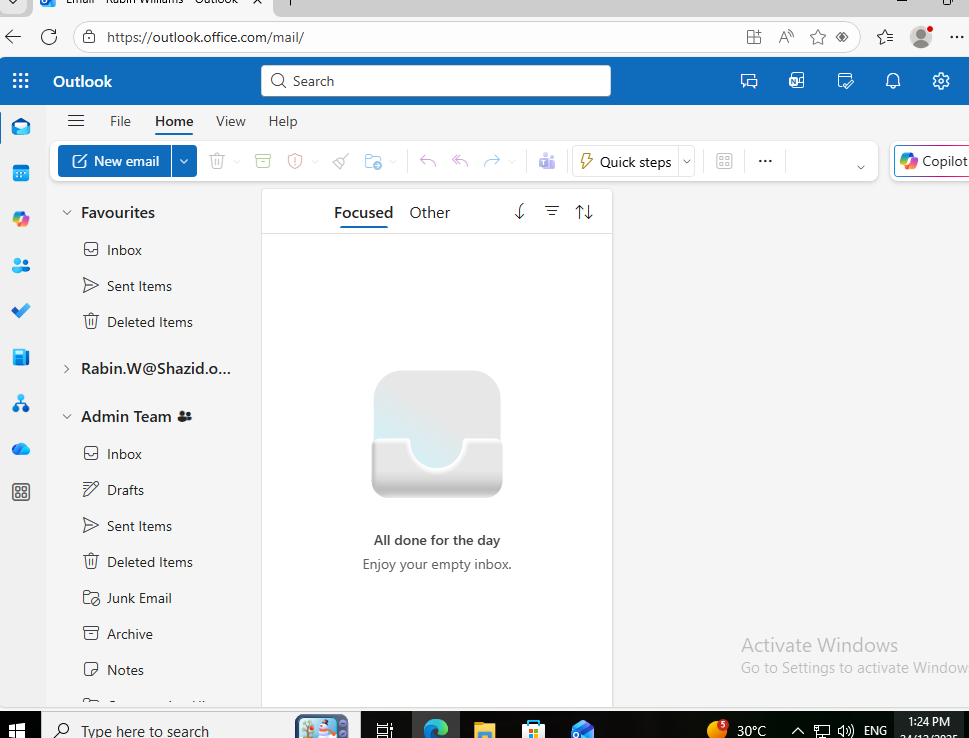Click the Reply all icon
Image resolution: width=969 pixels, height=738 pixels.
460,161
